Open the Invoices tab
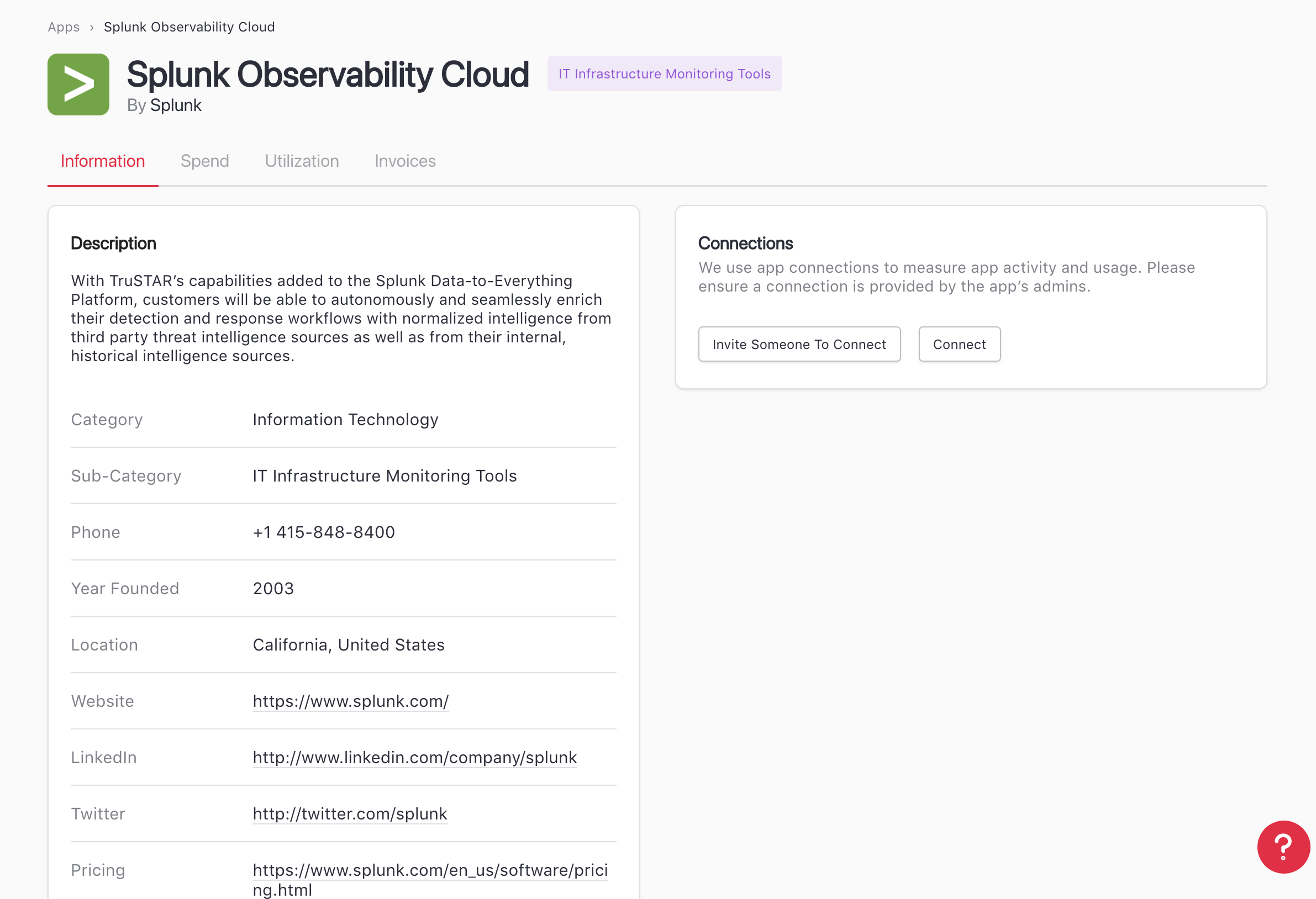This screenshot has height=899, width=1316. pyautogui.click(x=405, y=161)
